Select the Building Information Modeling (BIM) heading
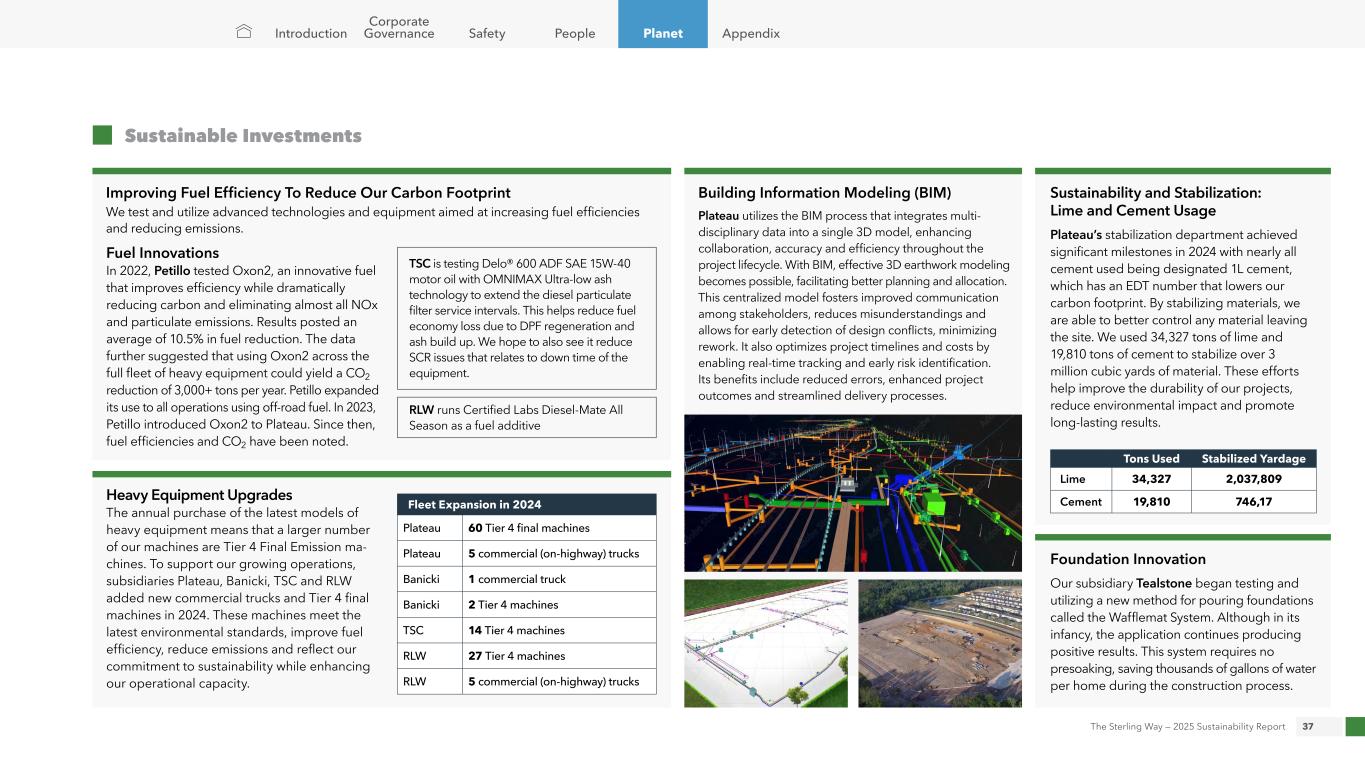 (x=824, y=192)
